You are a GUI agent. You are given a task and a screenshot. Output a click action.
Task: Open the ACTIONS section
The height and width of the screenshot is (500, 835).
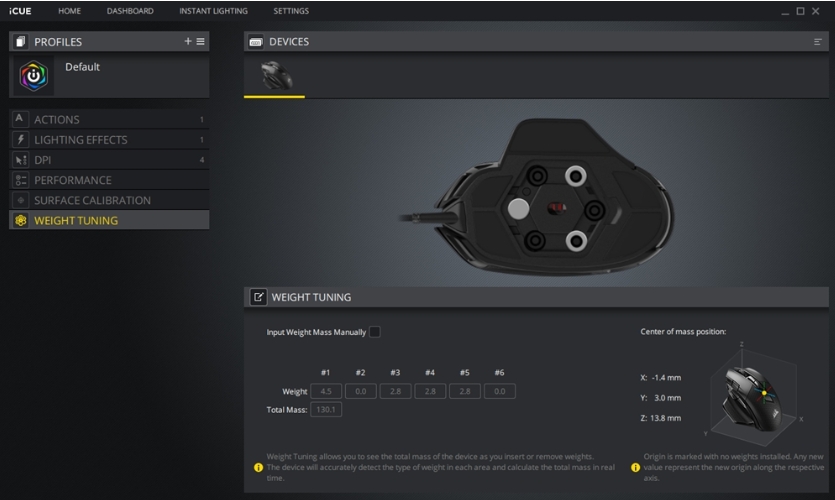click(x=109, y=119)
